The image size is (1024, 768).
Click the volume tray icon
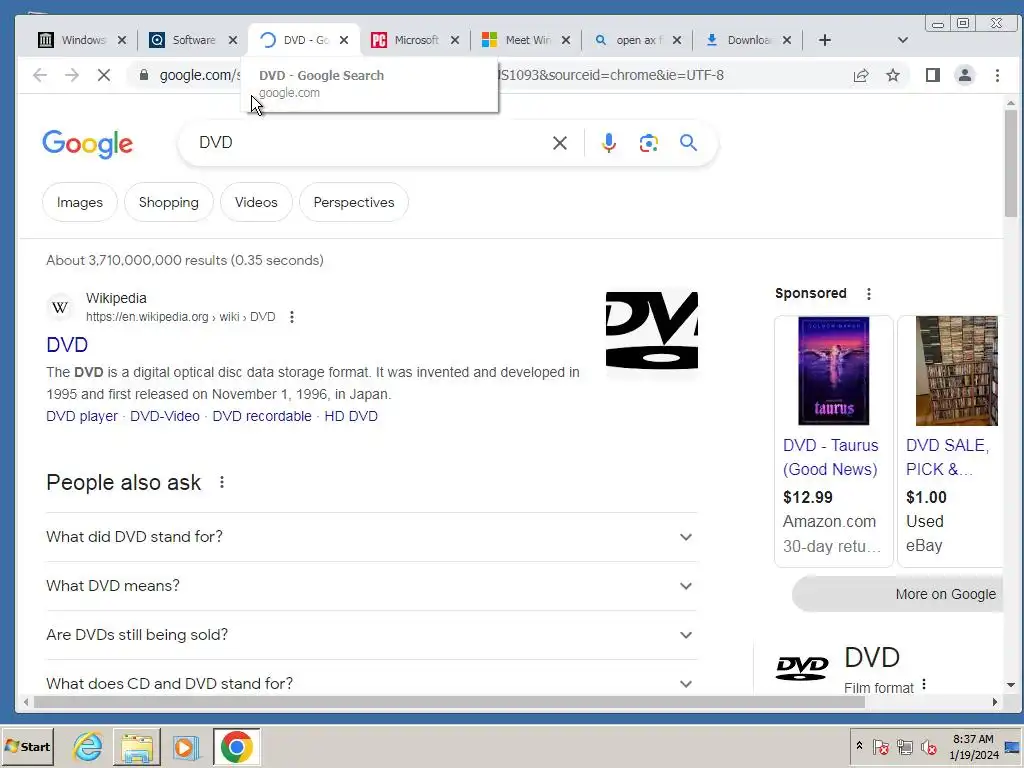[x=928, y=746]
